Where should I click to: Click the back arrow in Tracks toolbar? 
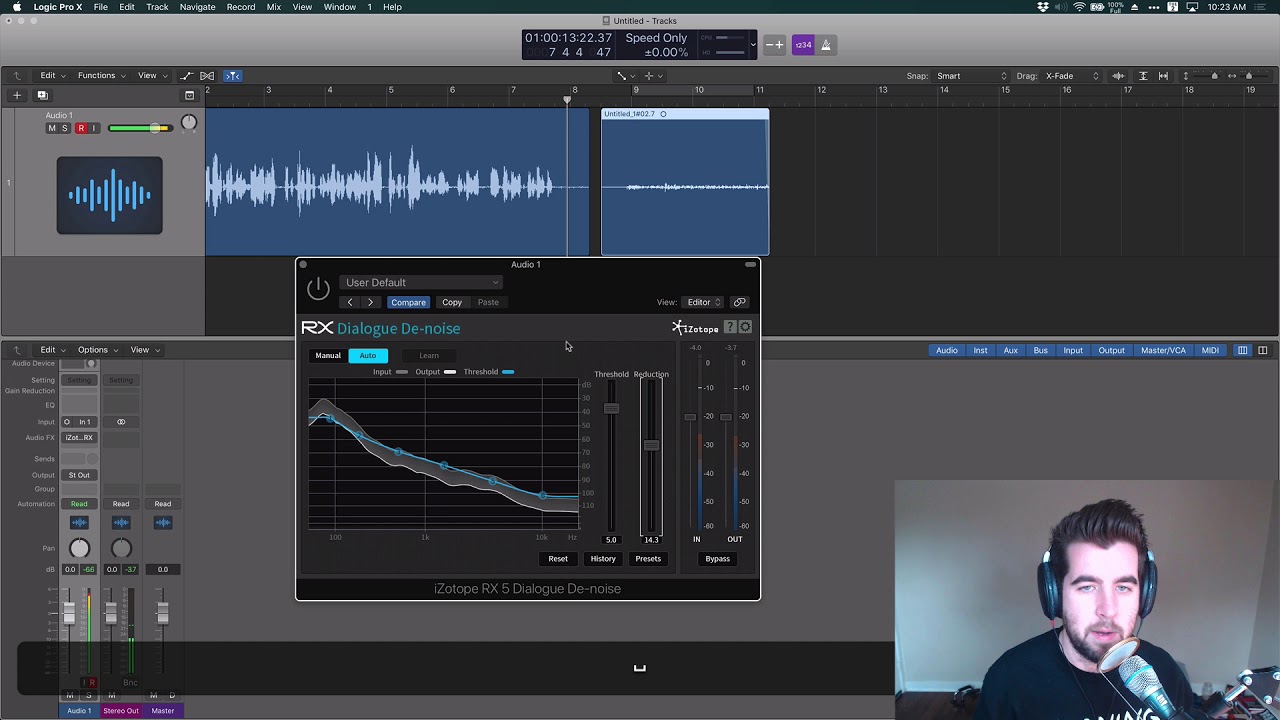[17, 76]
